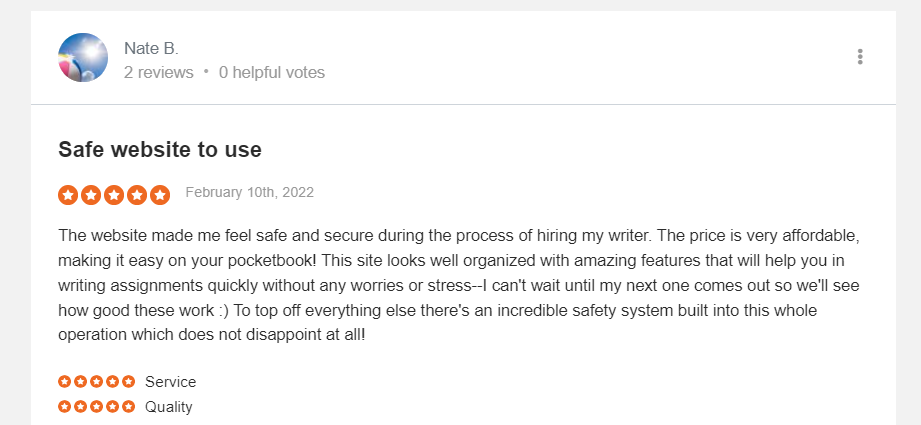The image size is (921, 425).
Task: Open the three-dot options menu
Action: click(860, 57)
